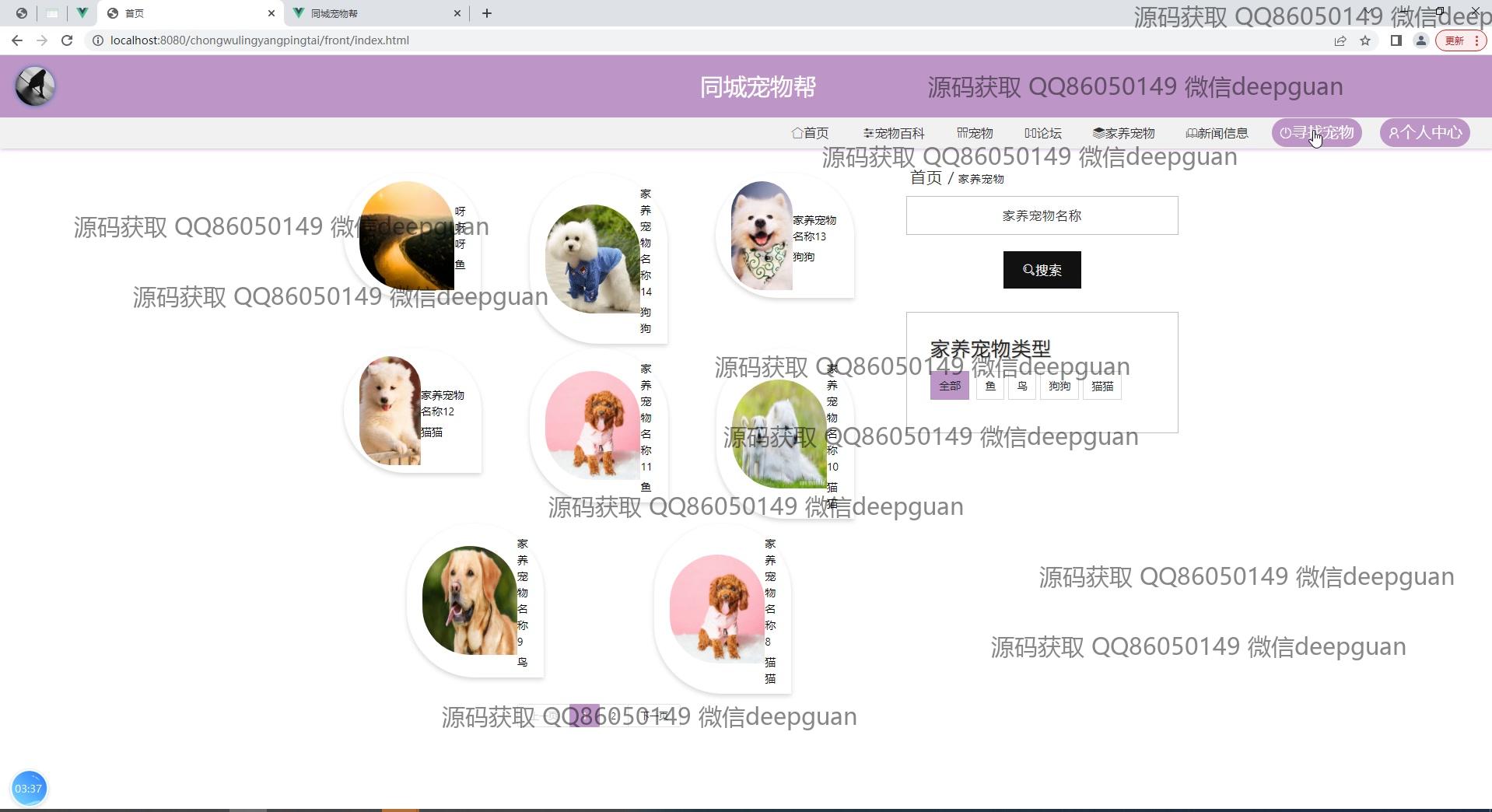
Task: Bookmark this page with the star icon
Action: pos(1365,40)
